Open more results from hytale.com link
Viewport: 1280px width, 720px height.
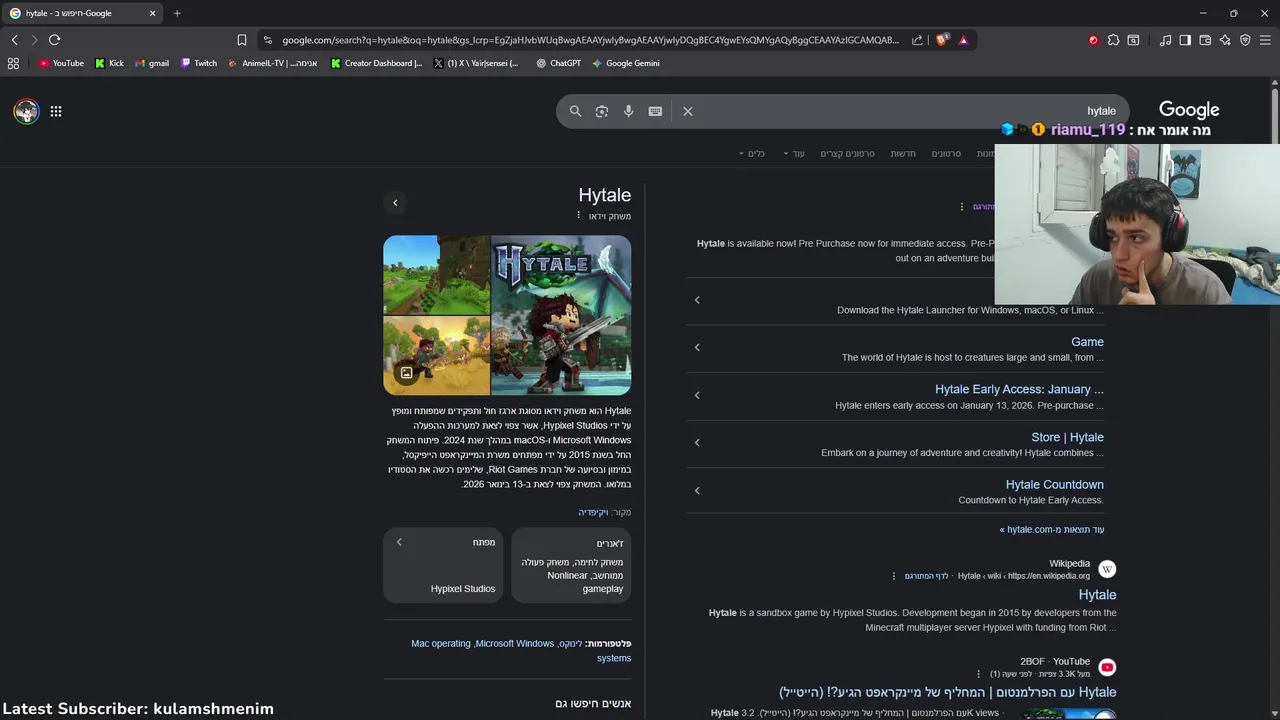coord(1052,529)
